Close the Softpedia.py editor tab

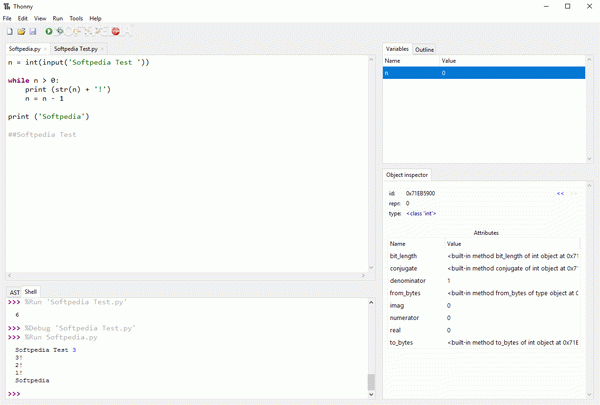click(x=45, y=49)
